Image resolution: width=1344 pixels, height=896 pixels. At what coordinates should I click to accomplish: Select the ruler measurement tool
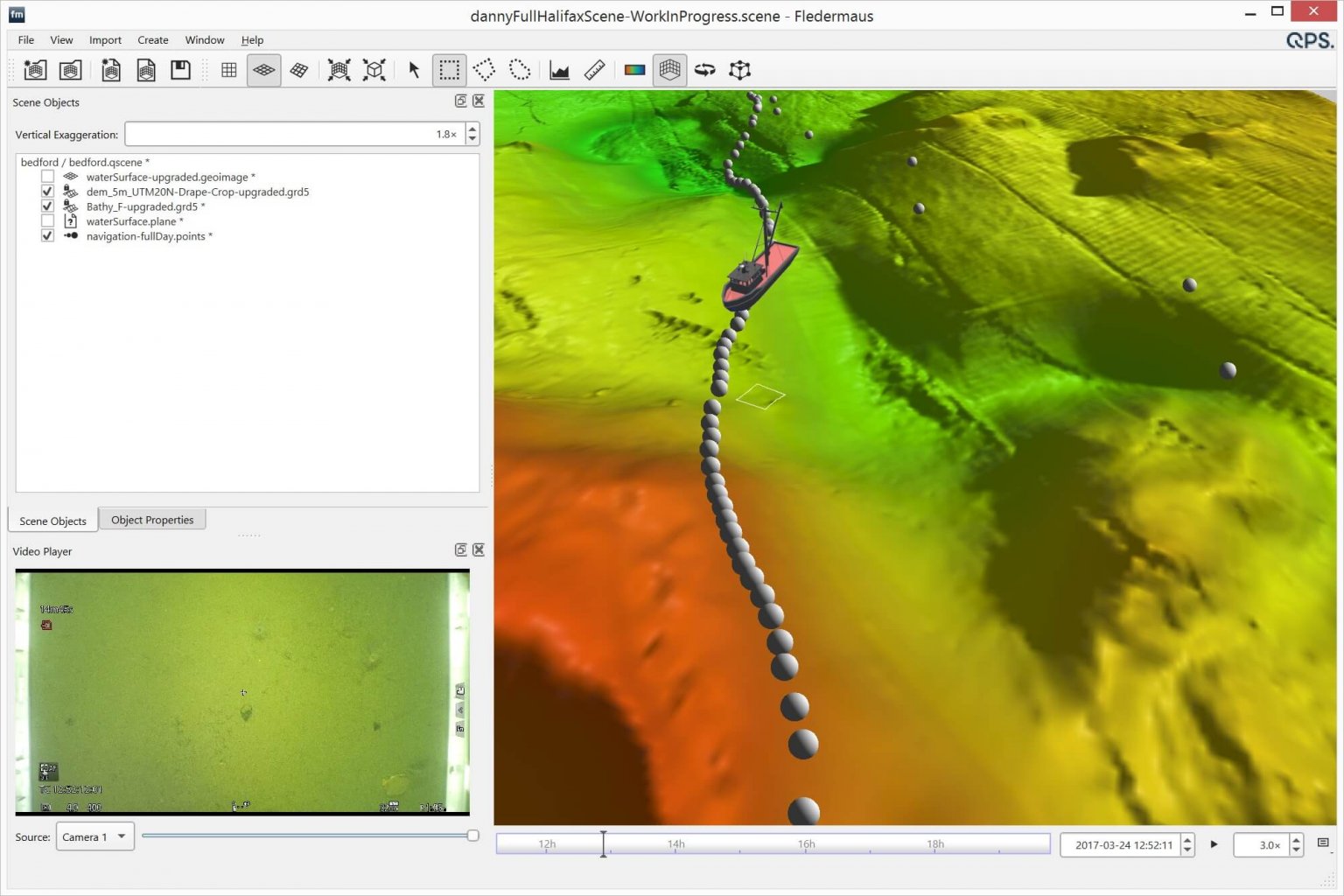coord(595,70)
